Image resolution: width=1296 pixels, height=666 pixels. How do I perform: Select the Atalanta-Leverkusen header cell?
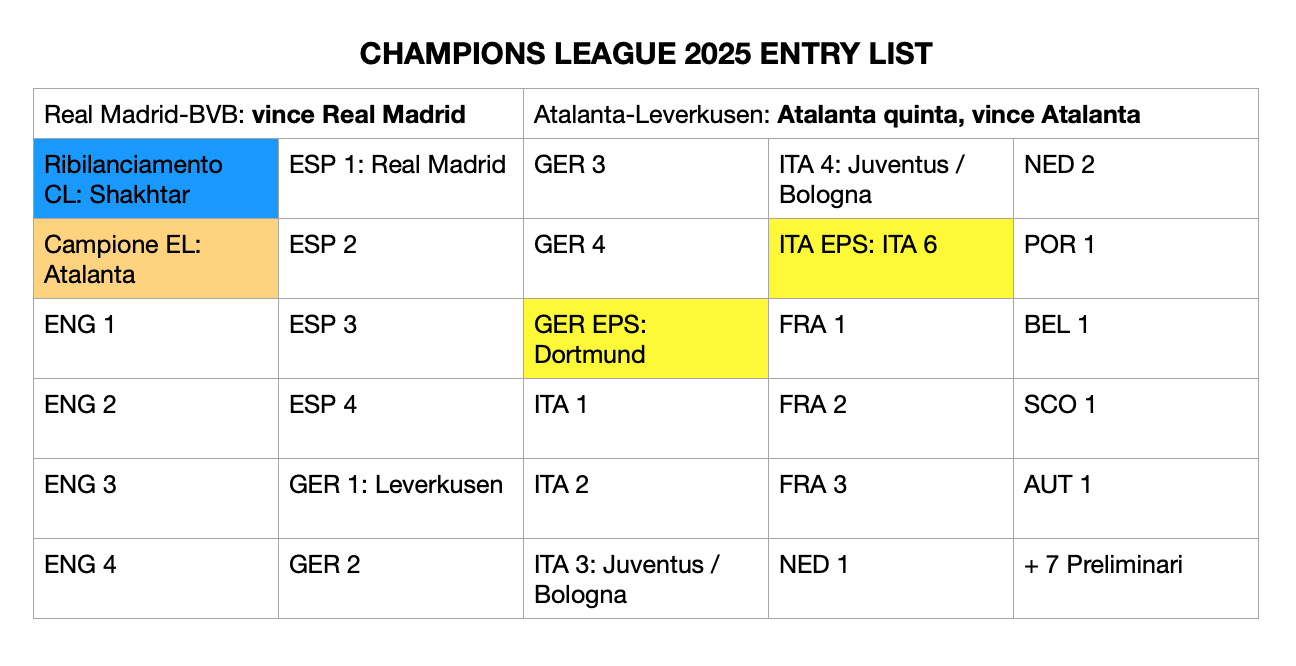[x=891, y=114]
